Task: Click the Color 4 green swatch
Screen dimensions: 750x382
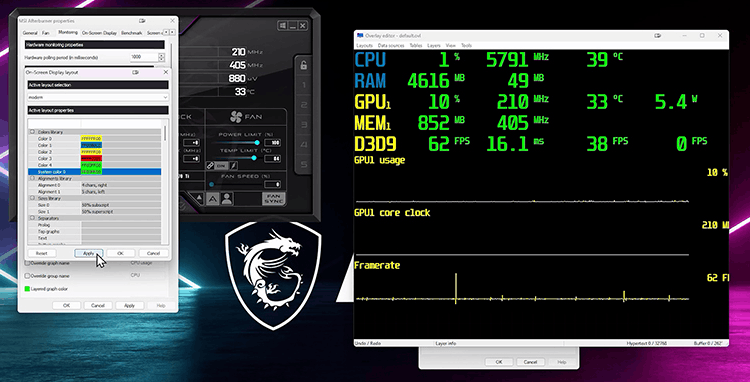Action: click(91, 165)
